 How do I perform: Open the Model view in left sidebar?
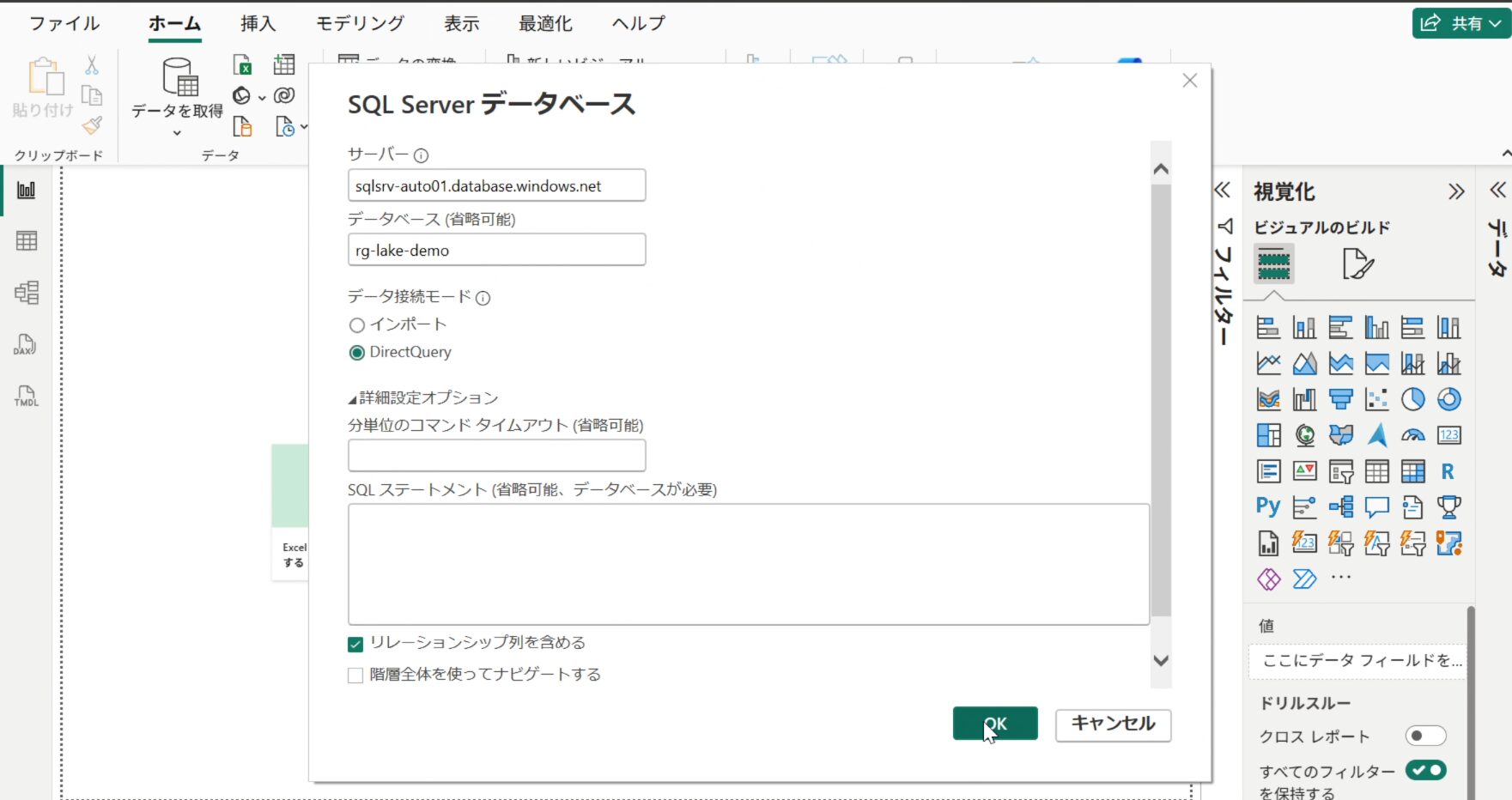coord(27,293)
